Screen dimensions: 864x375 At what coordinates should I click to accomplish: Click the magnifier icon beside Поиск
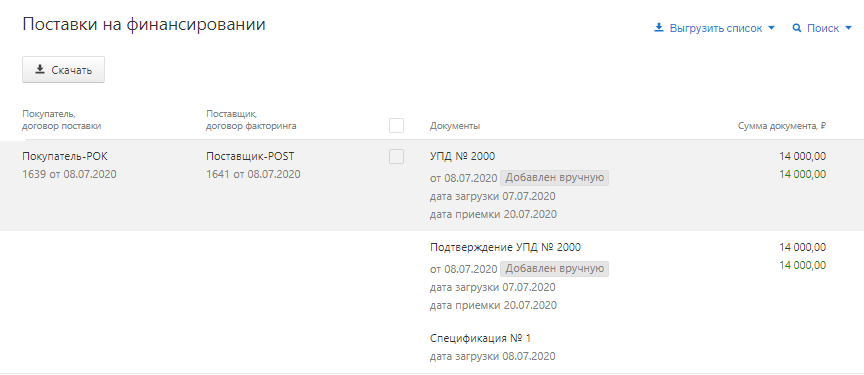click(x=796, y=28)
